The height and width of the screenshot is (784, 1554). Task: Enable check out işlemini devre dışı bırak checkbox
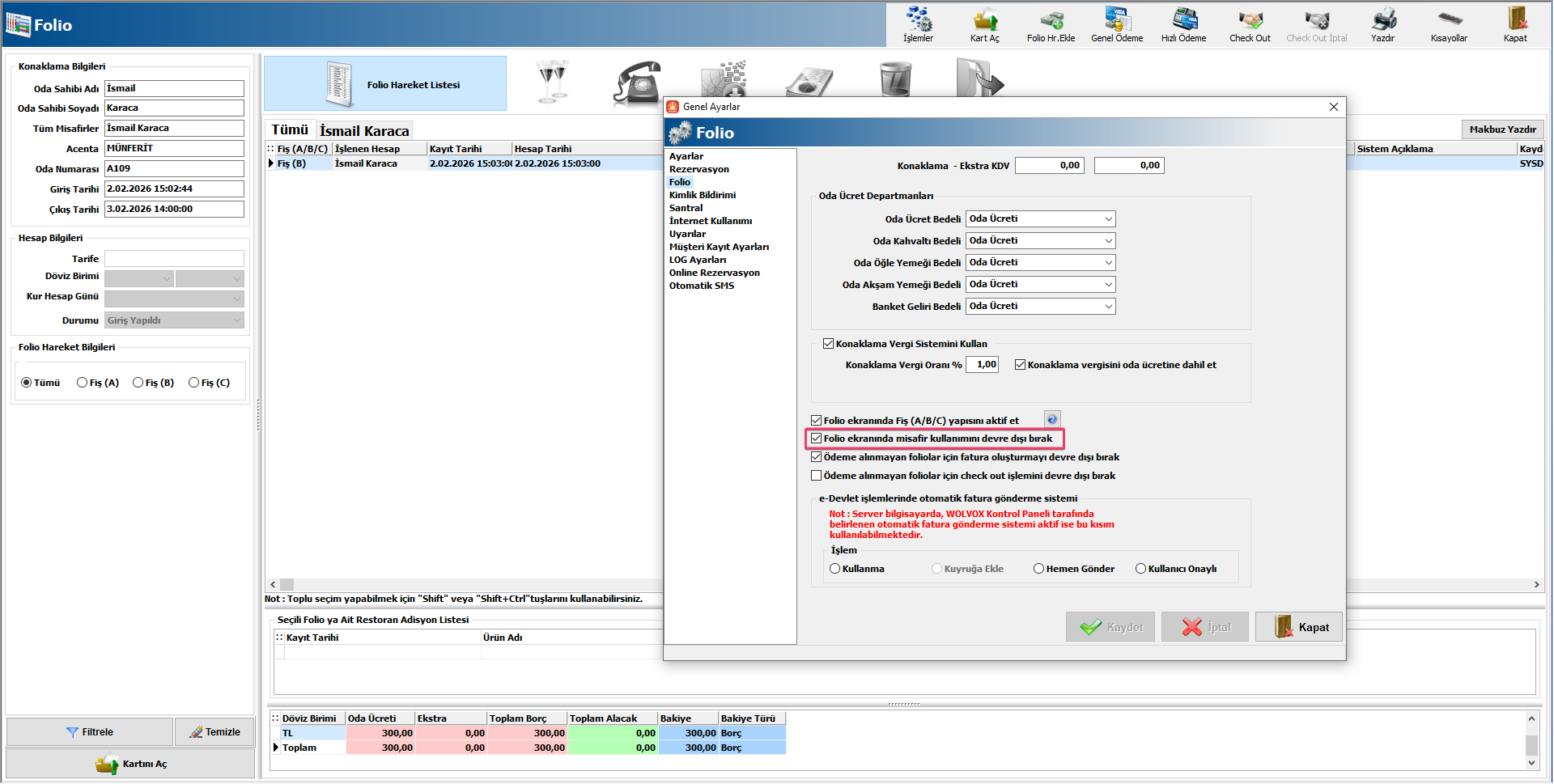(817, 476)
